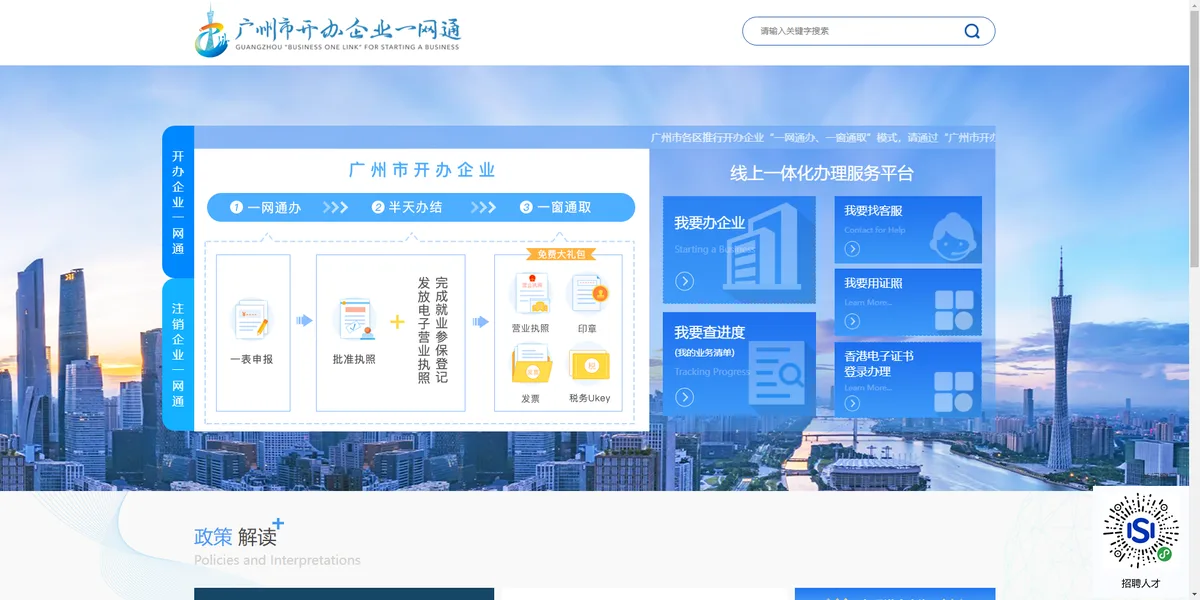Select step 1 一网通办

pyautogui.click(x=265, y=208)
